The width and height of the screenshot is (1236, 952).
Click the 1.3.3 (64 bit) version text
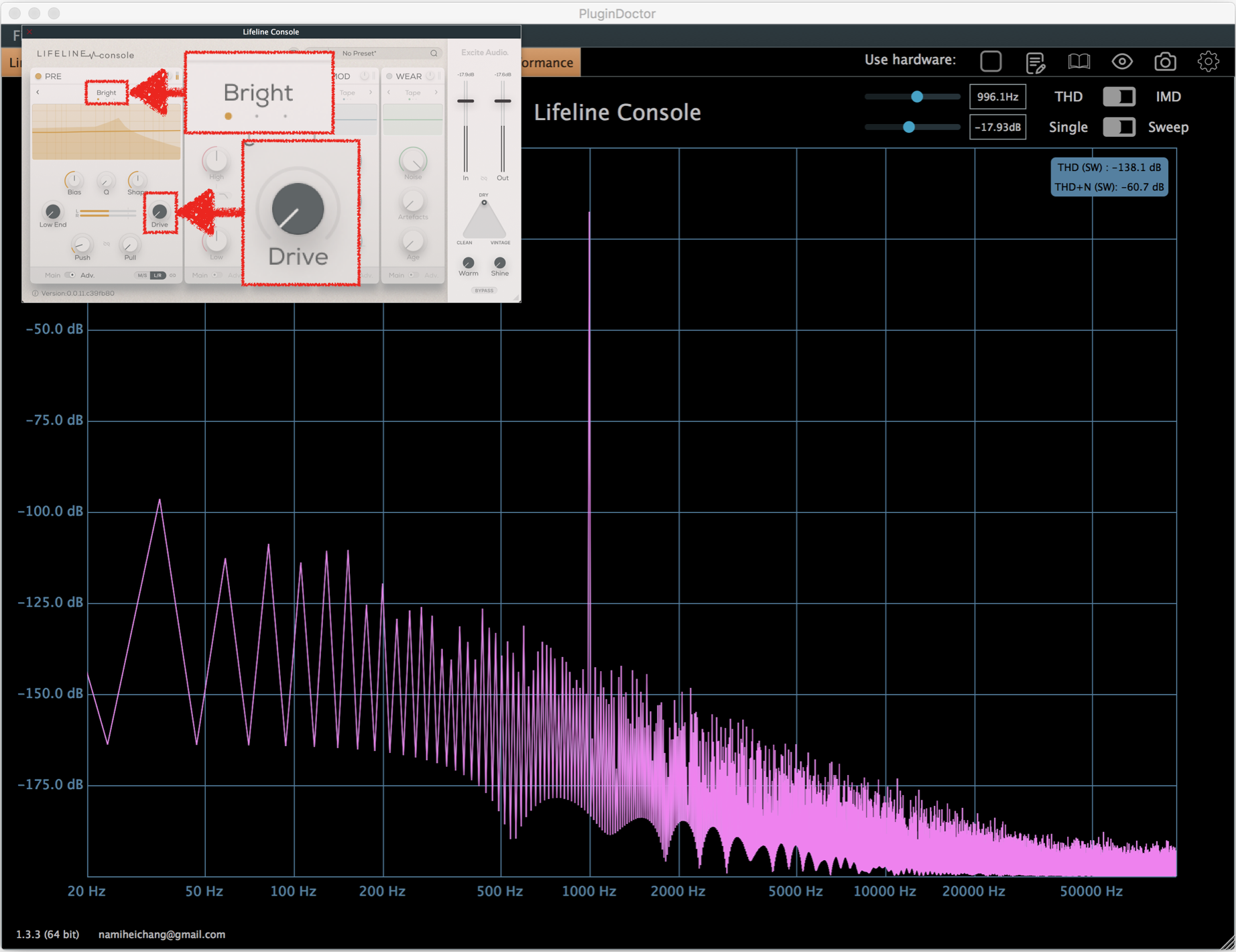pyautogui.click(x=48, y=935)
